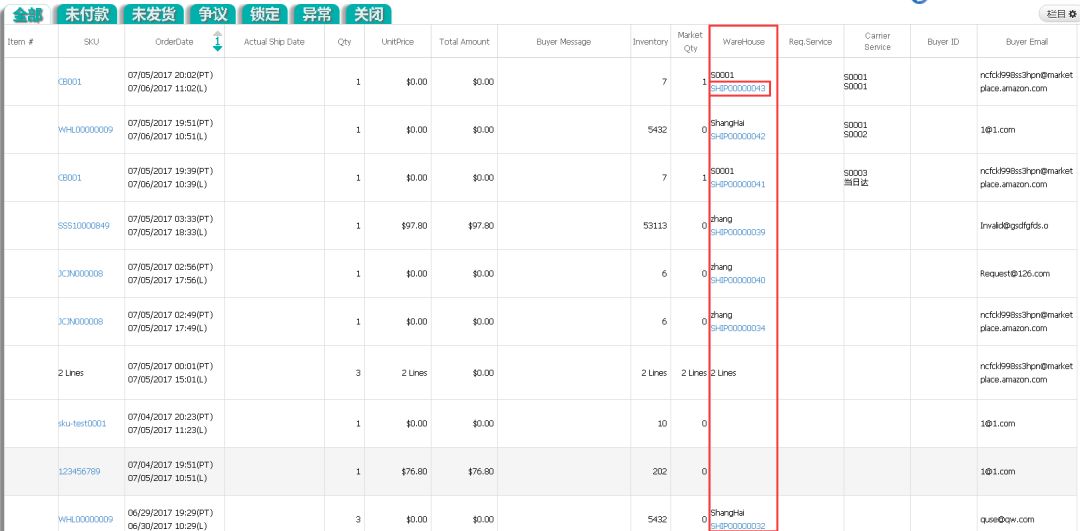The width and height of the screenshot is (1080, 531).
Task: Click the "07/05/2017 20:02(PT)" order date cell
Action: pyautogui.click(x=171, y=75)
